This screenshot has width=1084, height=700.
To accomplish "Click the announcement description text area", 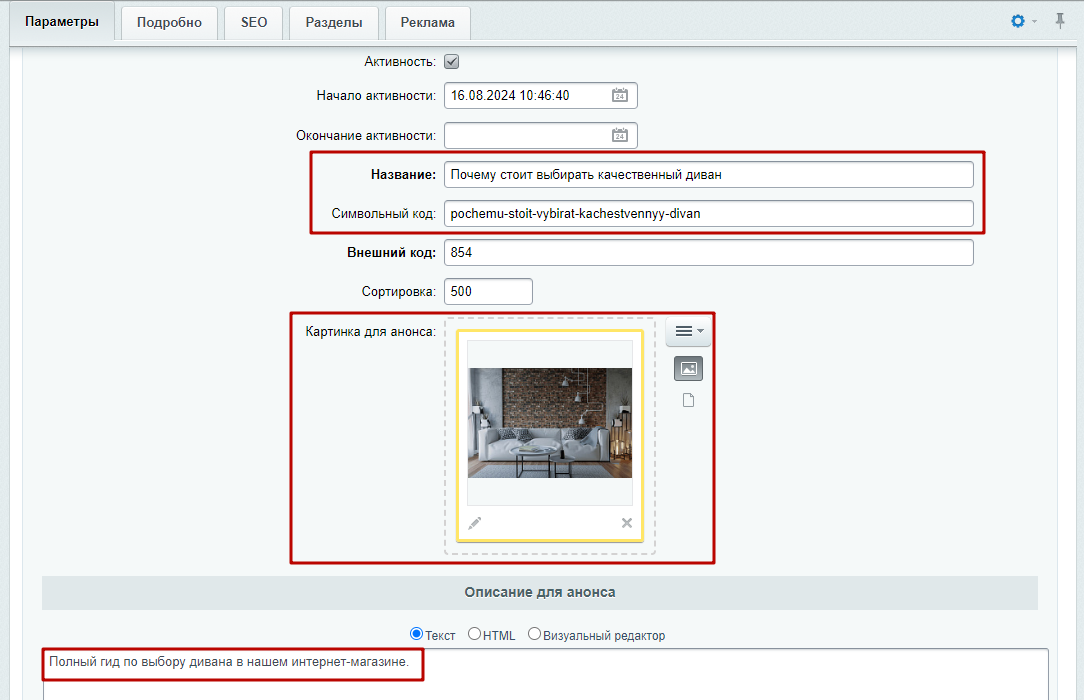I will (545, 674).
